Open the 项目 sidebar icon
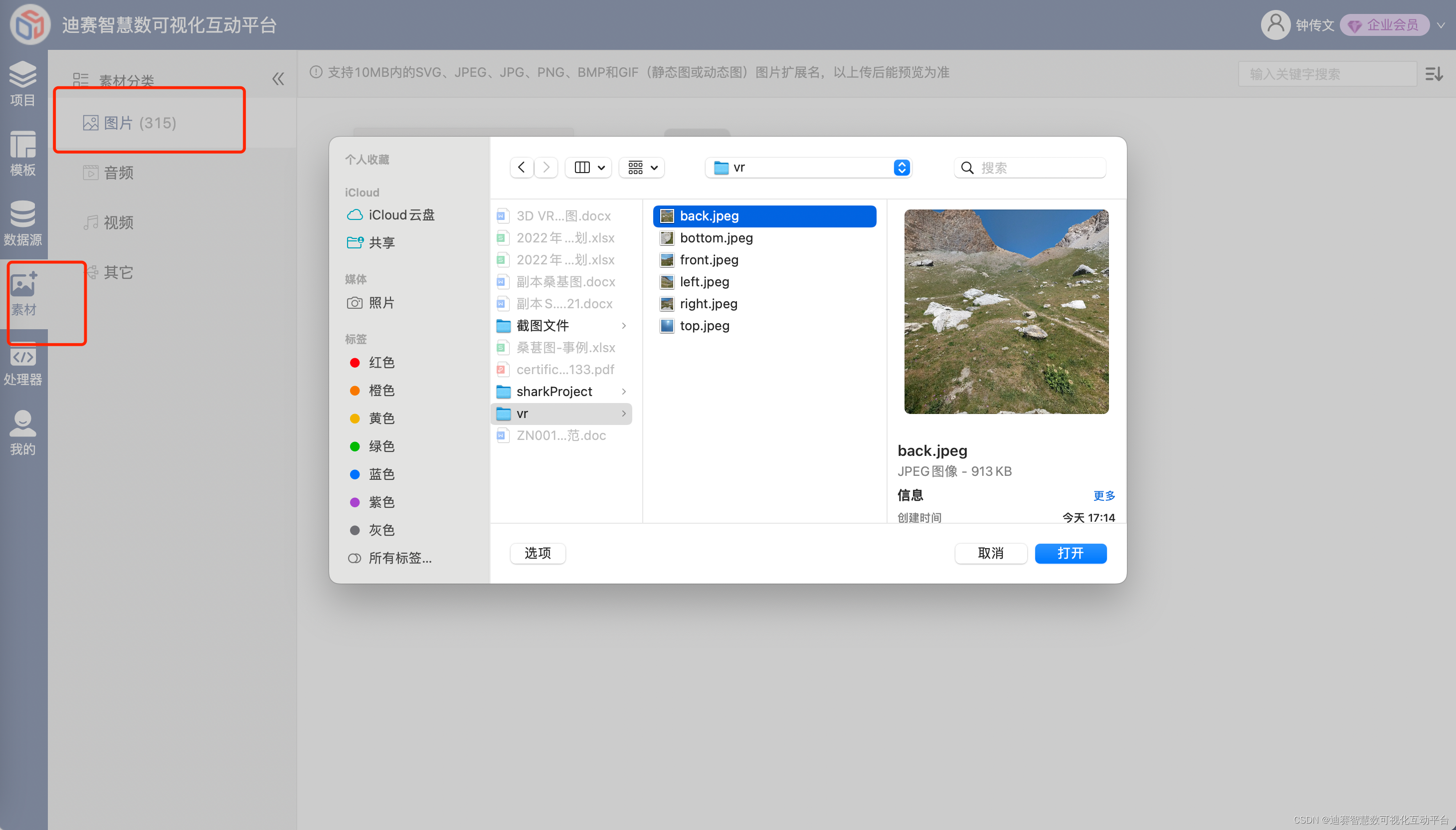Viewport: 1456px width, 830px height. click(x=23, y=83)
